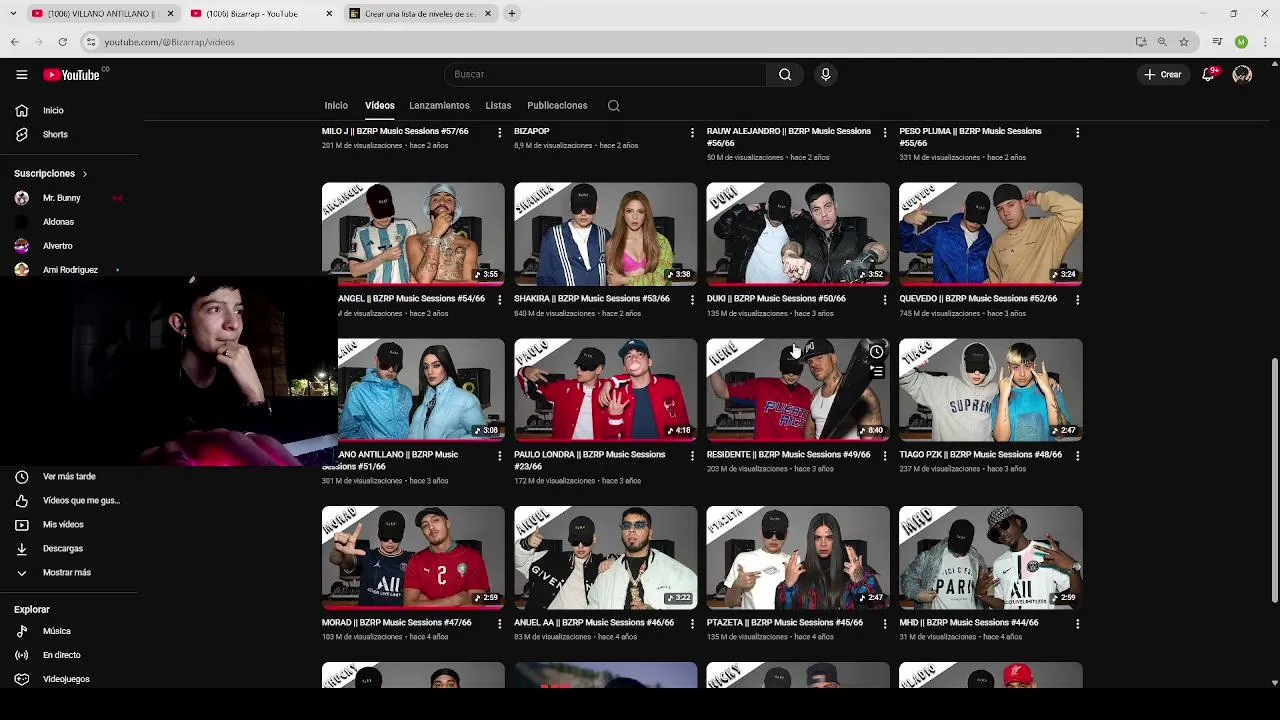
Task: Open DUKI BZRP Music Sessions title
Action: pyautogui.click(x=776, y=299)
